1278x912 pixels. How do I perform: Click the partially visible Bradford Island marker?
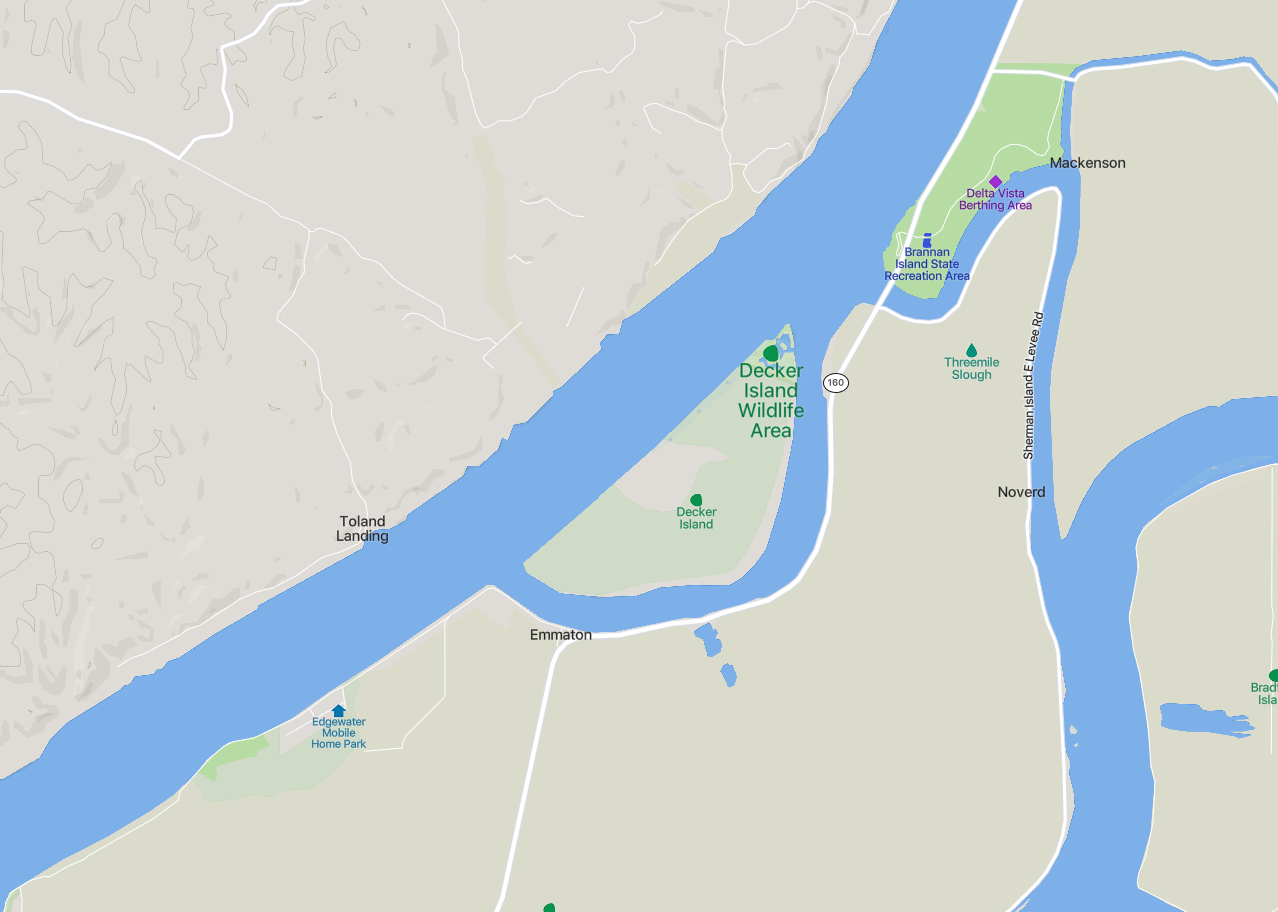tap(1273, 676)
